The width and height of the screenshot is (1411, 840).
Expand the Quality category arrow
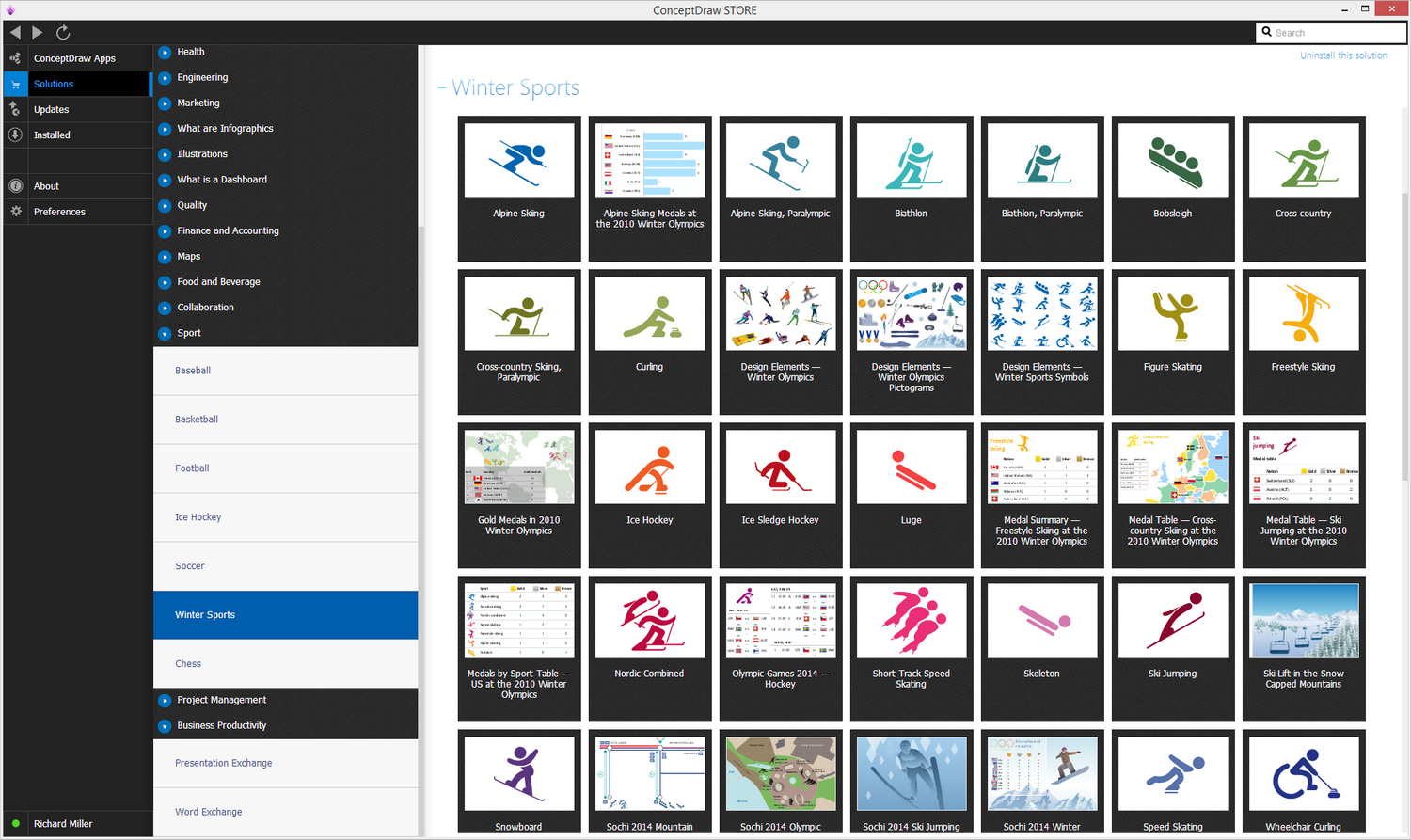[165, 205]
